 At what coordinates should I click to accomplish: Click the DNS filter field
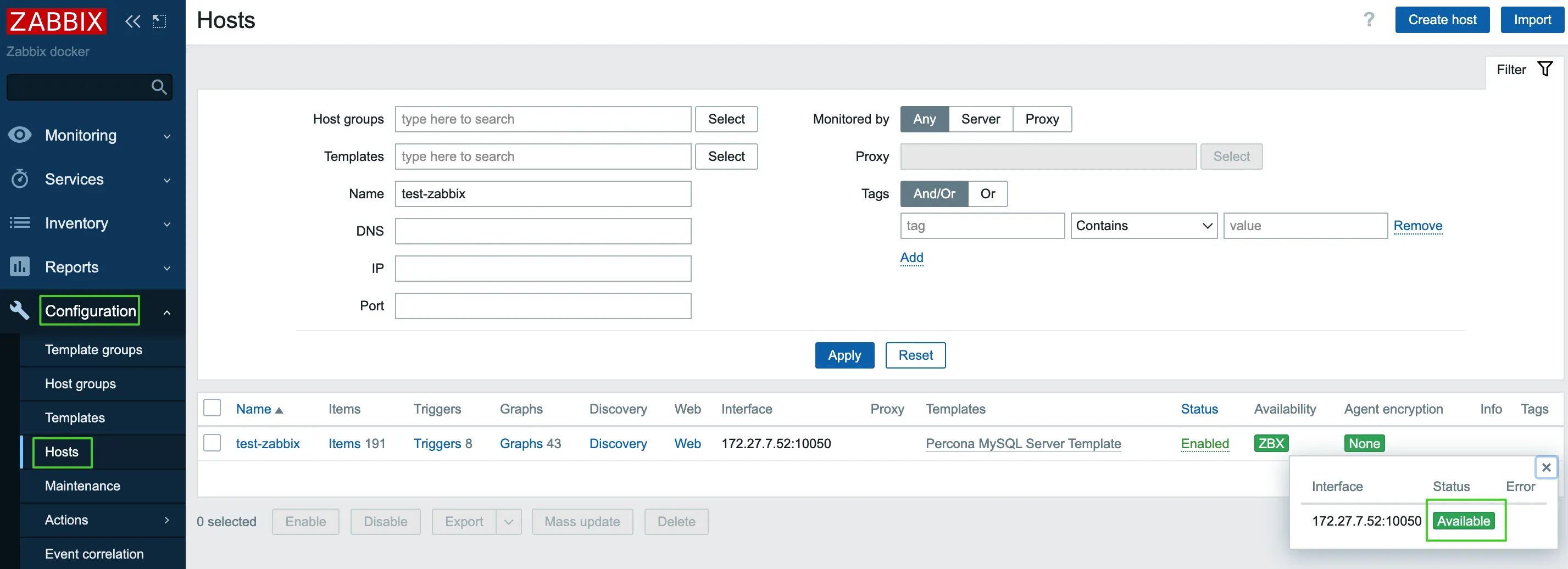coord(542,231)
